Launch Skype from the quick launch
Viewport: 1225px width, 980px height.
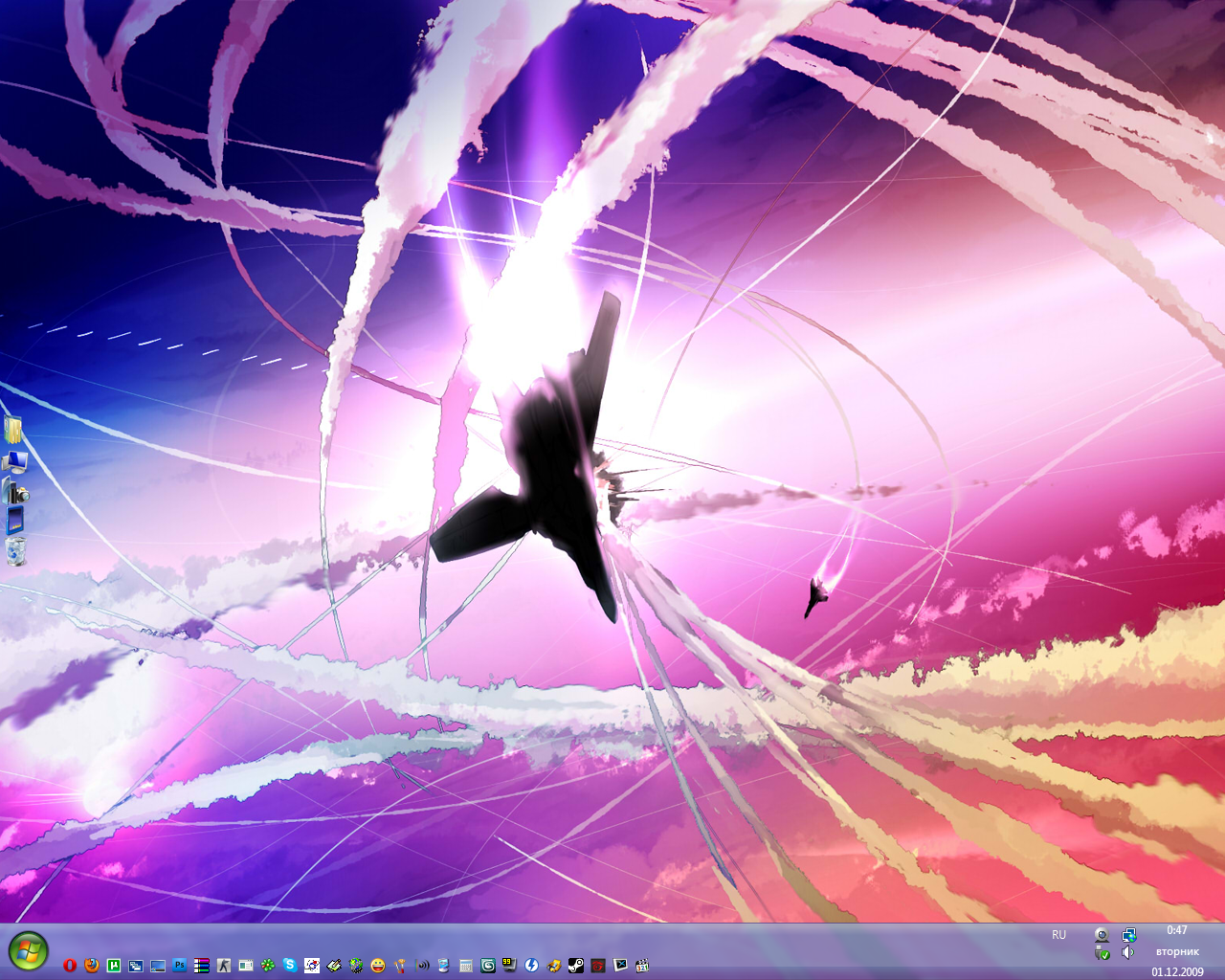click(x=290, y=966)
